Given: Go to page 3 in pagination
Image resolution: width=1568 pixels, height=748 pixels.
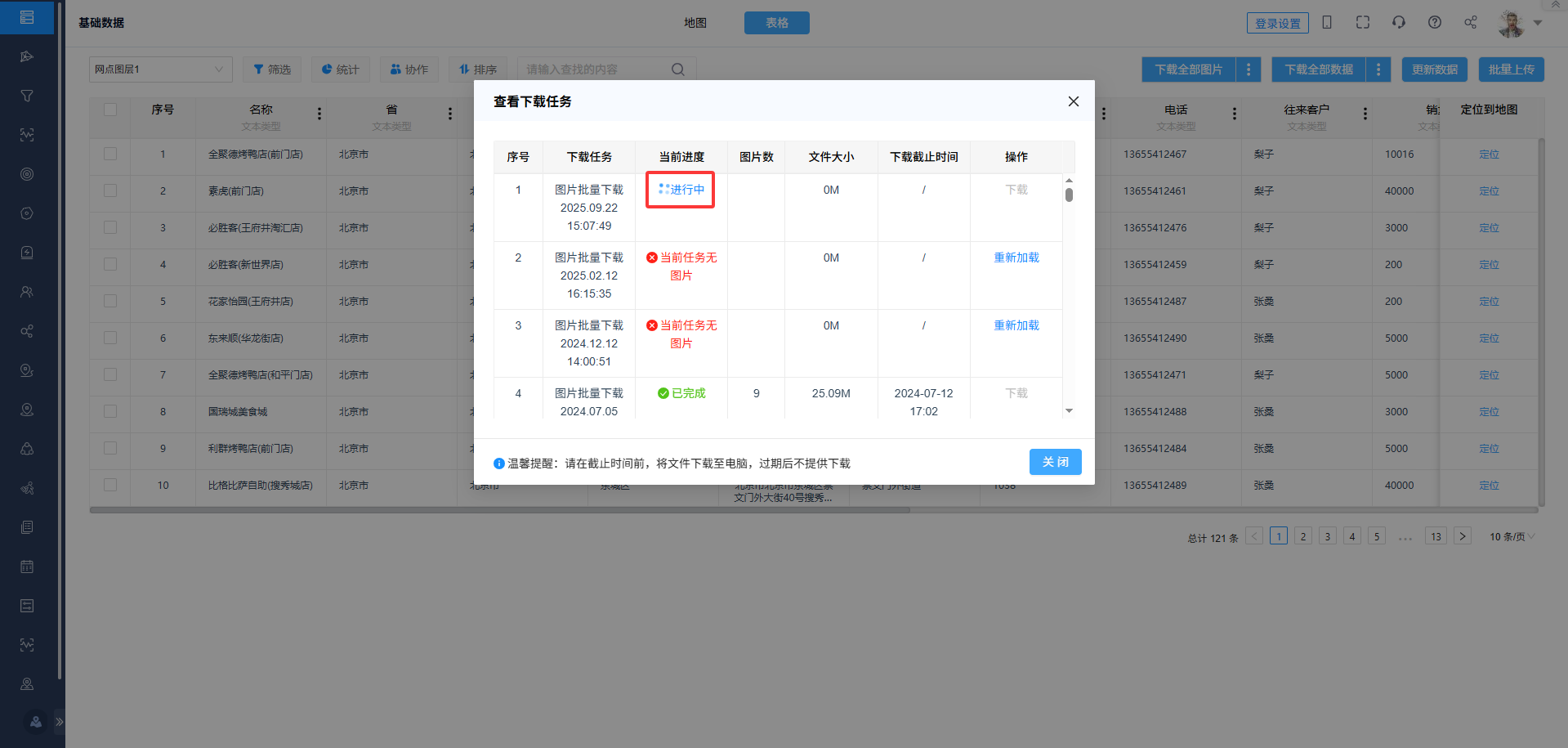Looking at the screenshot, I should pyautogui.click(x=1327, y=536).
